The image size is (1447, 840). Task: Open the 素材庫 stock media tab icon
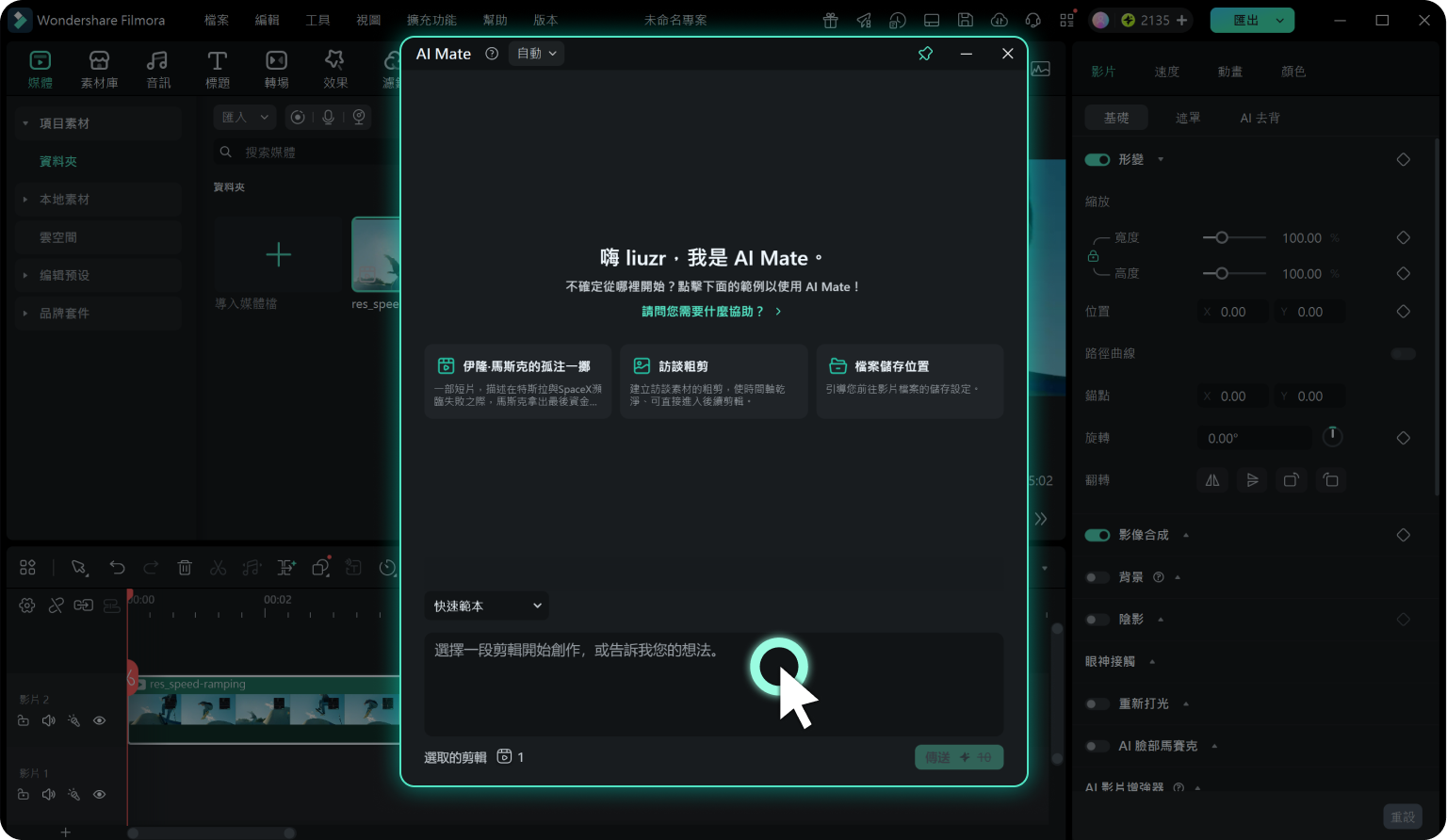coord(99,60)
